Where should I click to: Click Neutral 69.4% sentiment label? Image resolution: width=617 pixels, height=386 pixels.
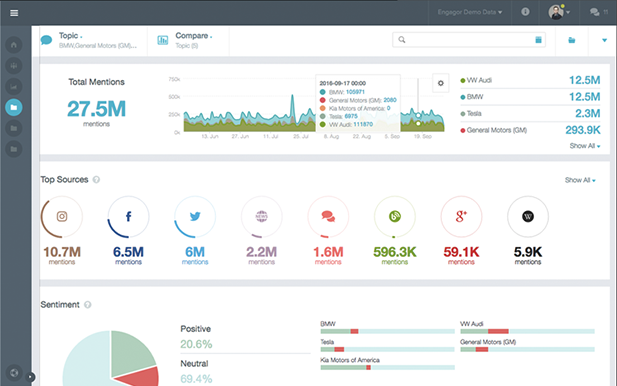point(196,372)
